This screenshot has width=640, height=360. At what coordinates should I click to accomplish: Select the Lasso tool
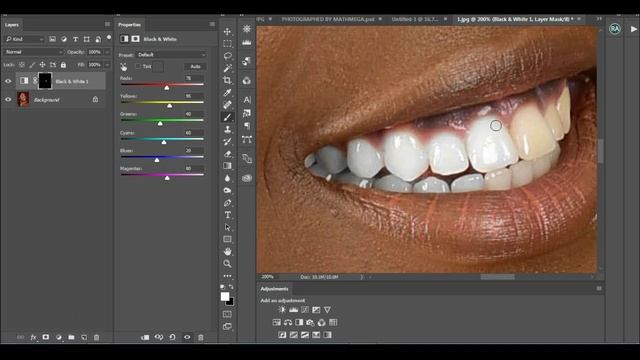pos(227,56)
